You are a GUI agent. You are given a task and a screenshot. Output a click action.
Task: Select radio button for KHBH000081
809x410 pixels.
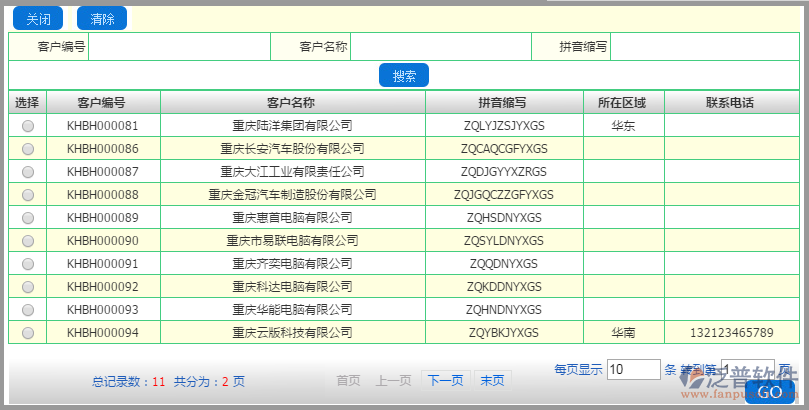click(28, 126)
